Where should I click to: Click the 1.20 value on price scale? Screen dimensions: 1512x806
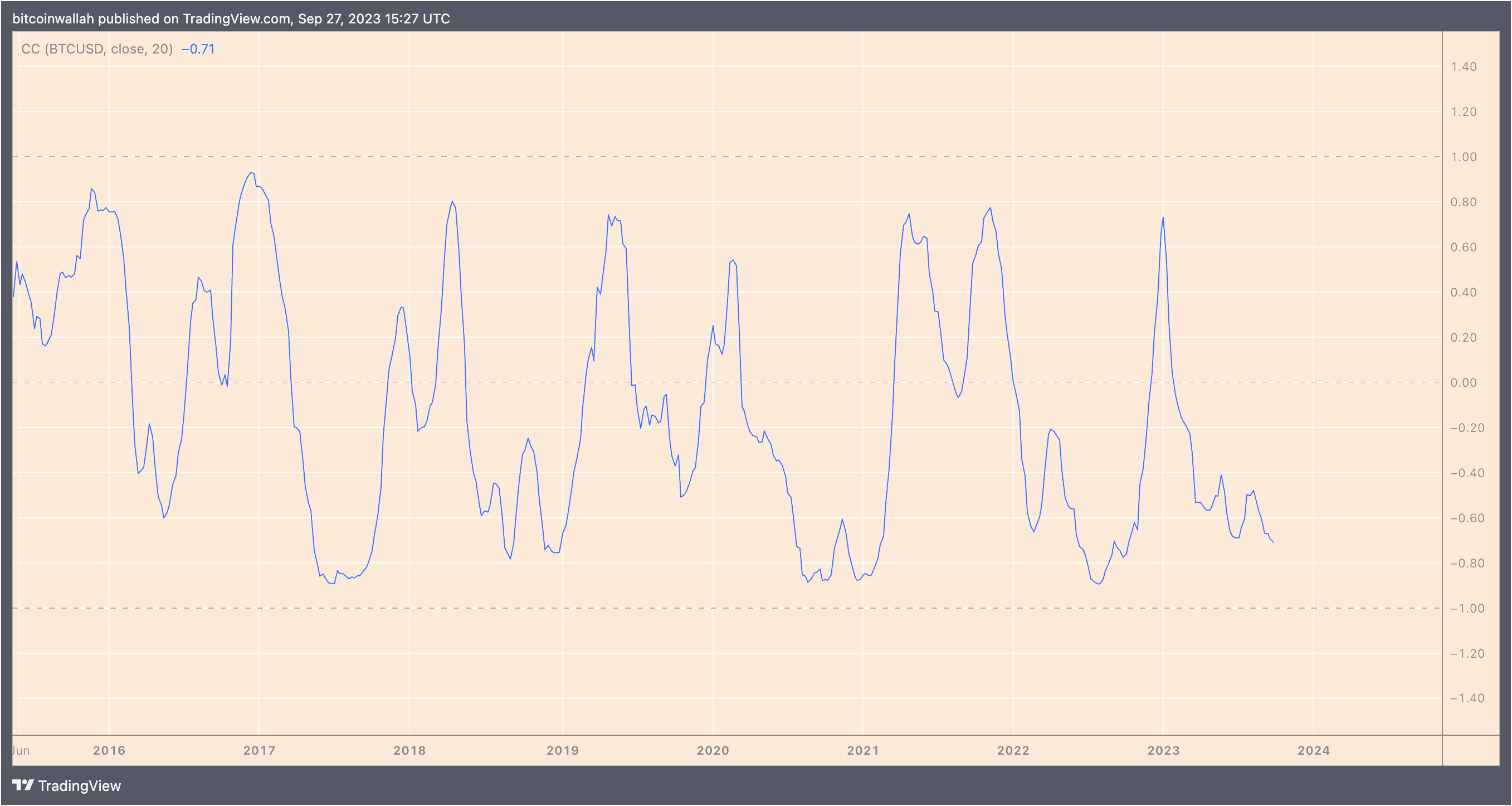1464,111
